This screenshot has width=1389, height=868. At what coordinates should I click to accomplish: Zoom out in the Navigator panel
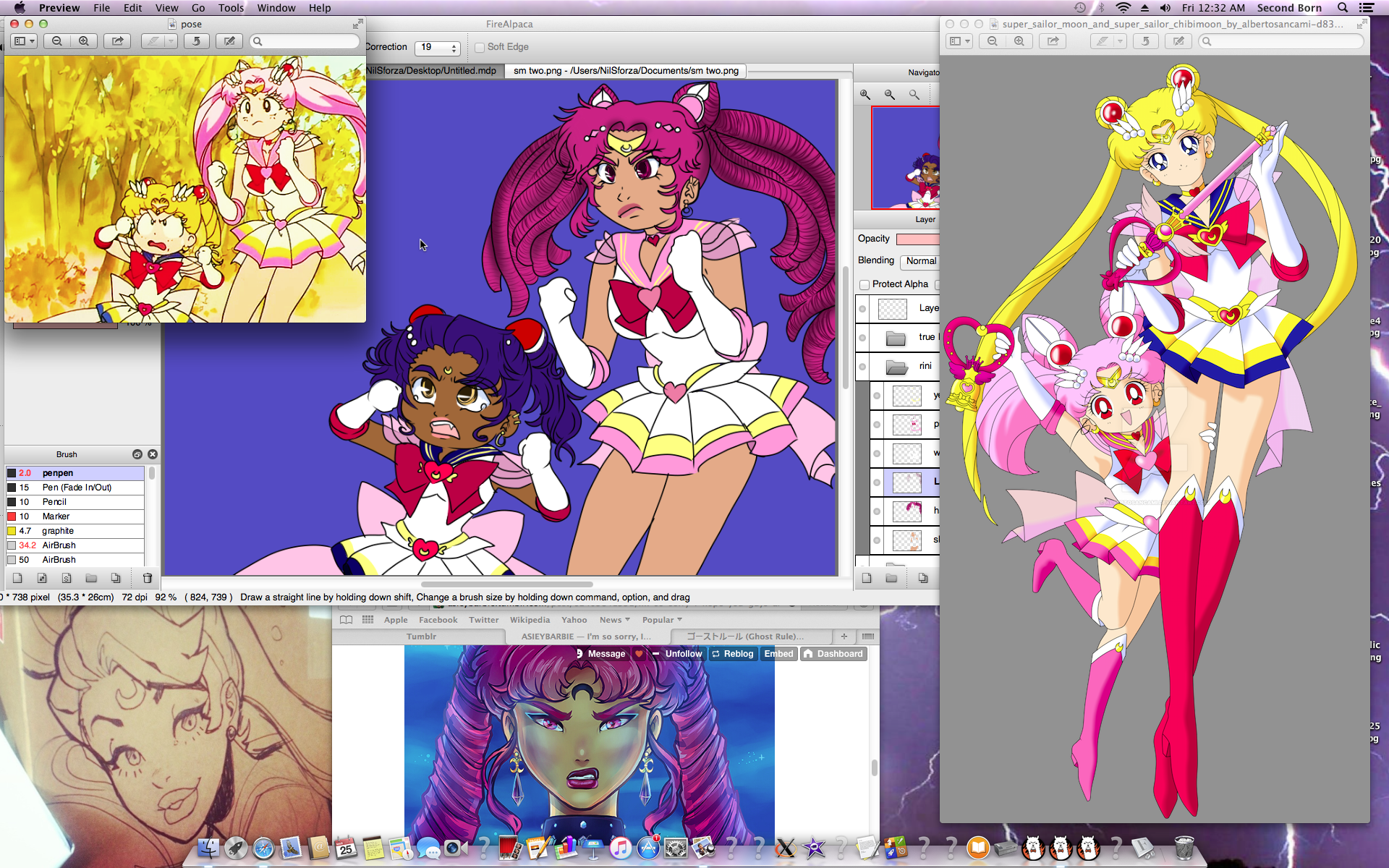click(889, 95)
